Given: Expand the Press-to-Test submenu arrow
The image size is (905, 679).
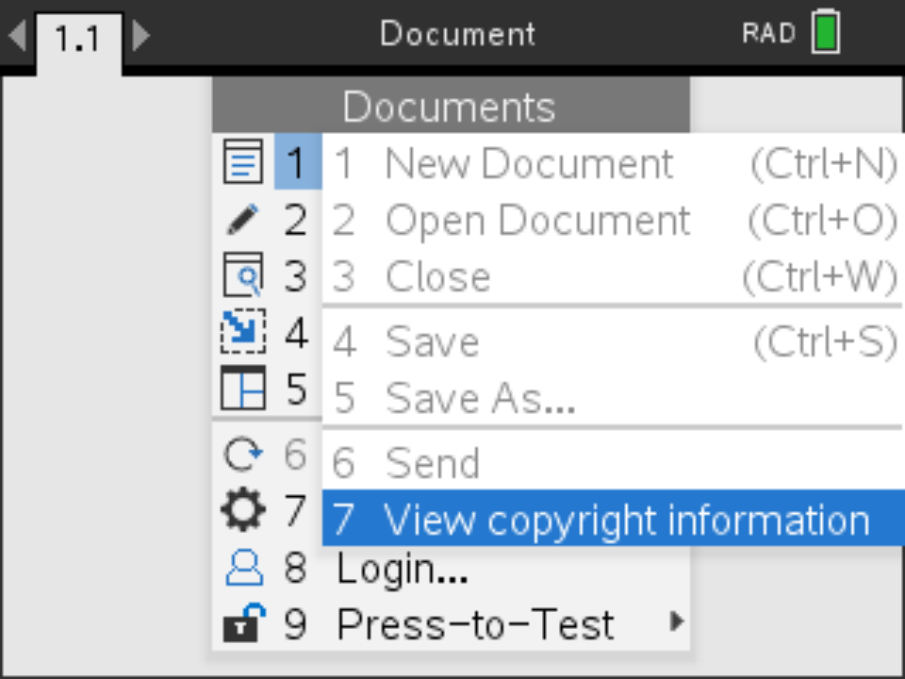Looking at the screenshot, I should tap(677, 623).
